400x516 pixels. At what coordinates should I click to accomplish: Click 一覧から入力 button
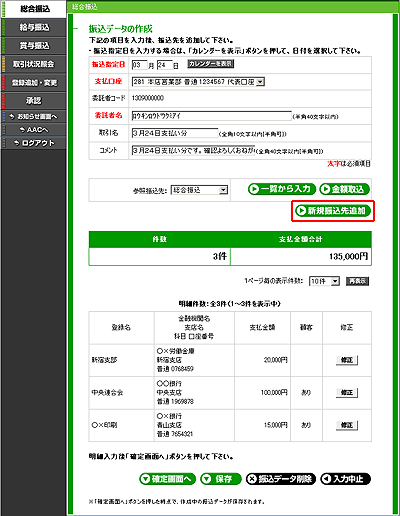pyautogui.click(x=282, y=189)
